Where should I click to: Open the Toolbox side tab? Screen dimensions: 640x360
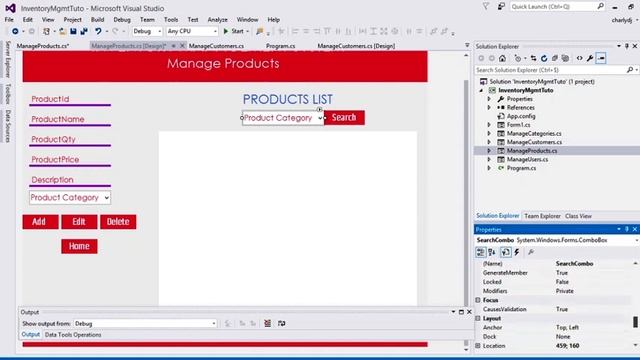tap(8, 93)
